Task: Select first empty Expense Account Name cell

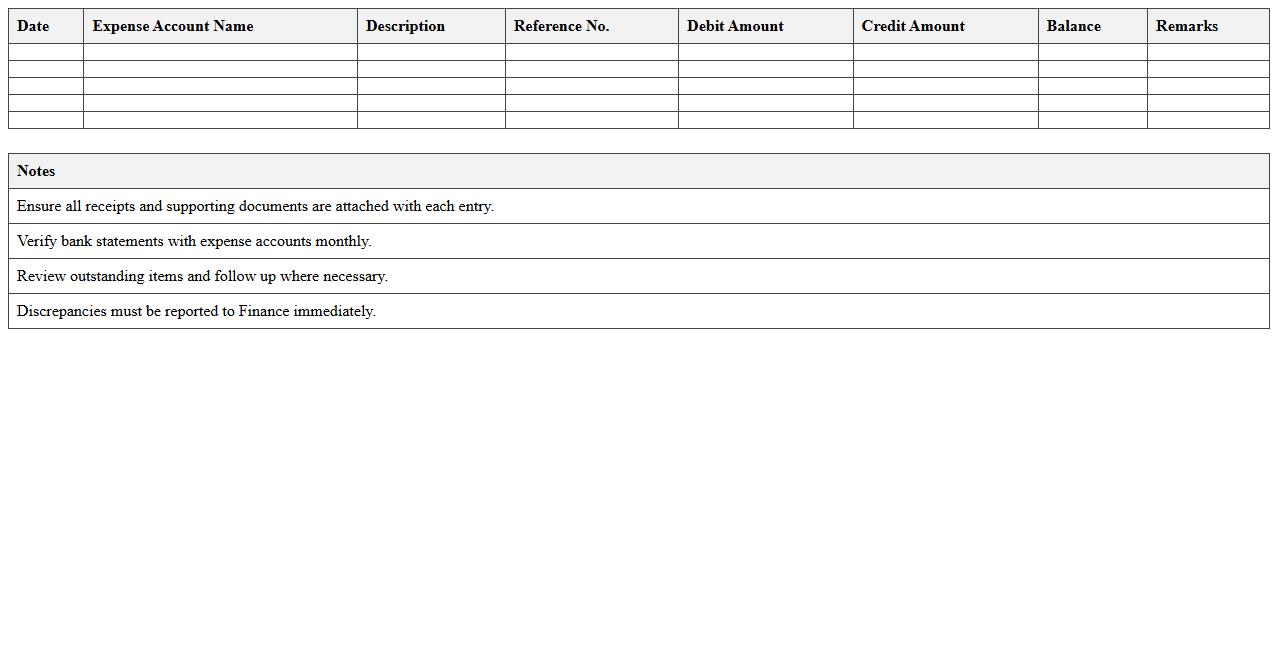Action: [x=220, y=52]
